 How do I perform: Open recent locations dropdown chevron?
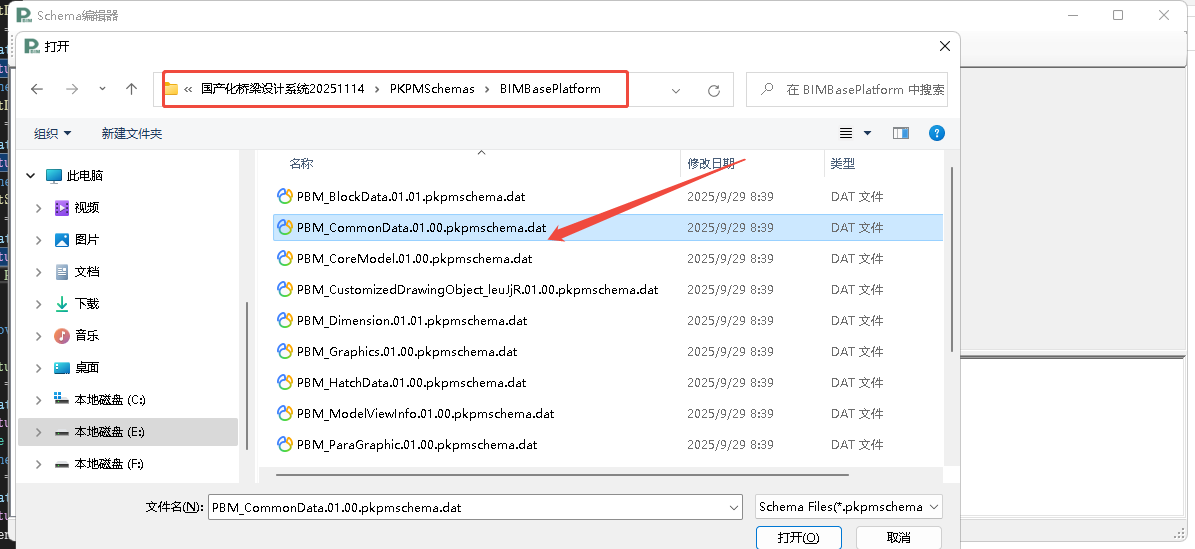tap(102, 89)
